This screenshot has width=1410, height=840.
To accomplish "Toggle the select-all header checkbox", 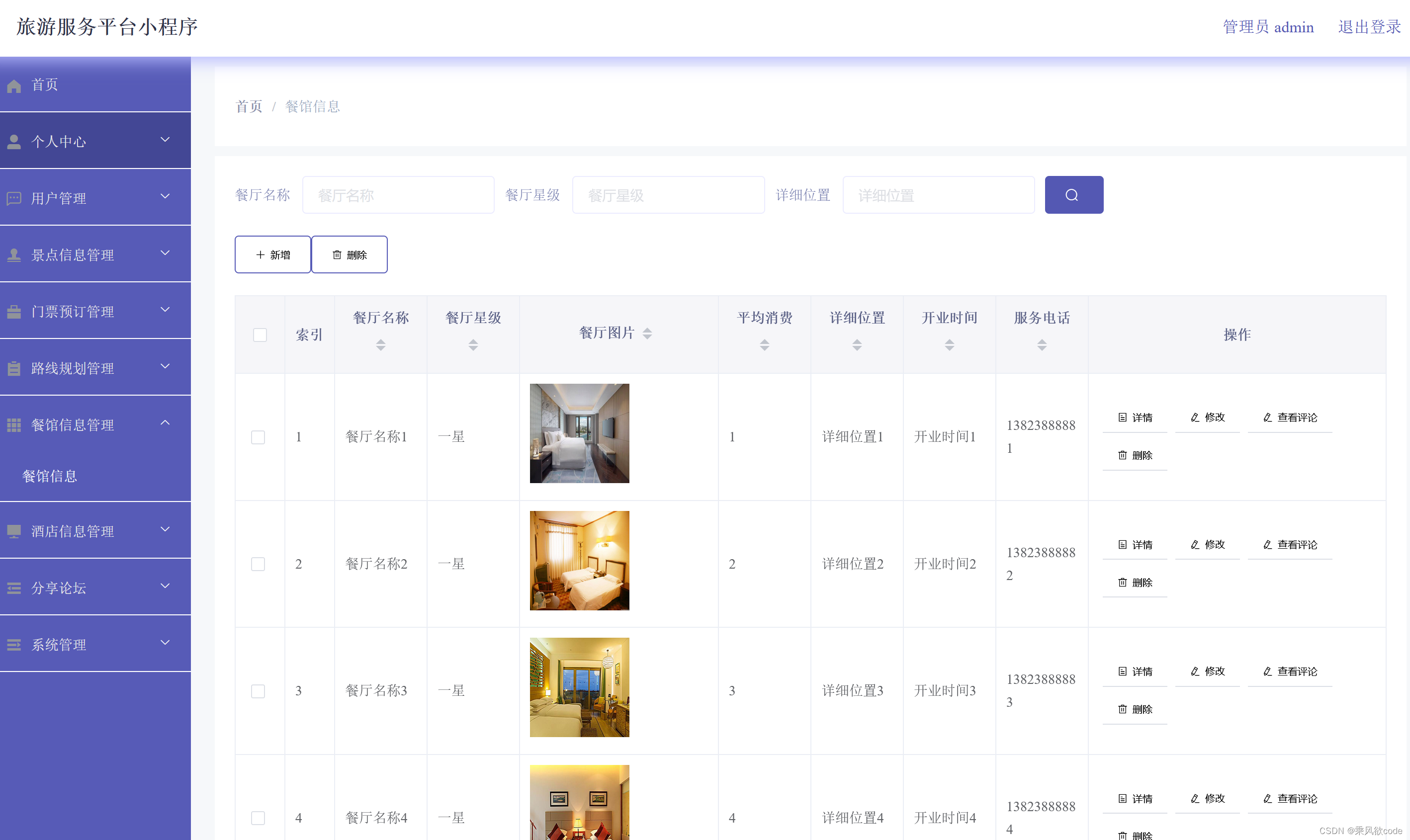I will point(260,335).
